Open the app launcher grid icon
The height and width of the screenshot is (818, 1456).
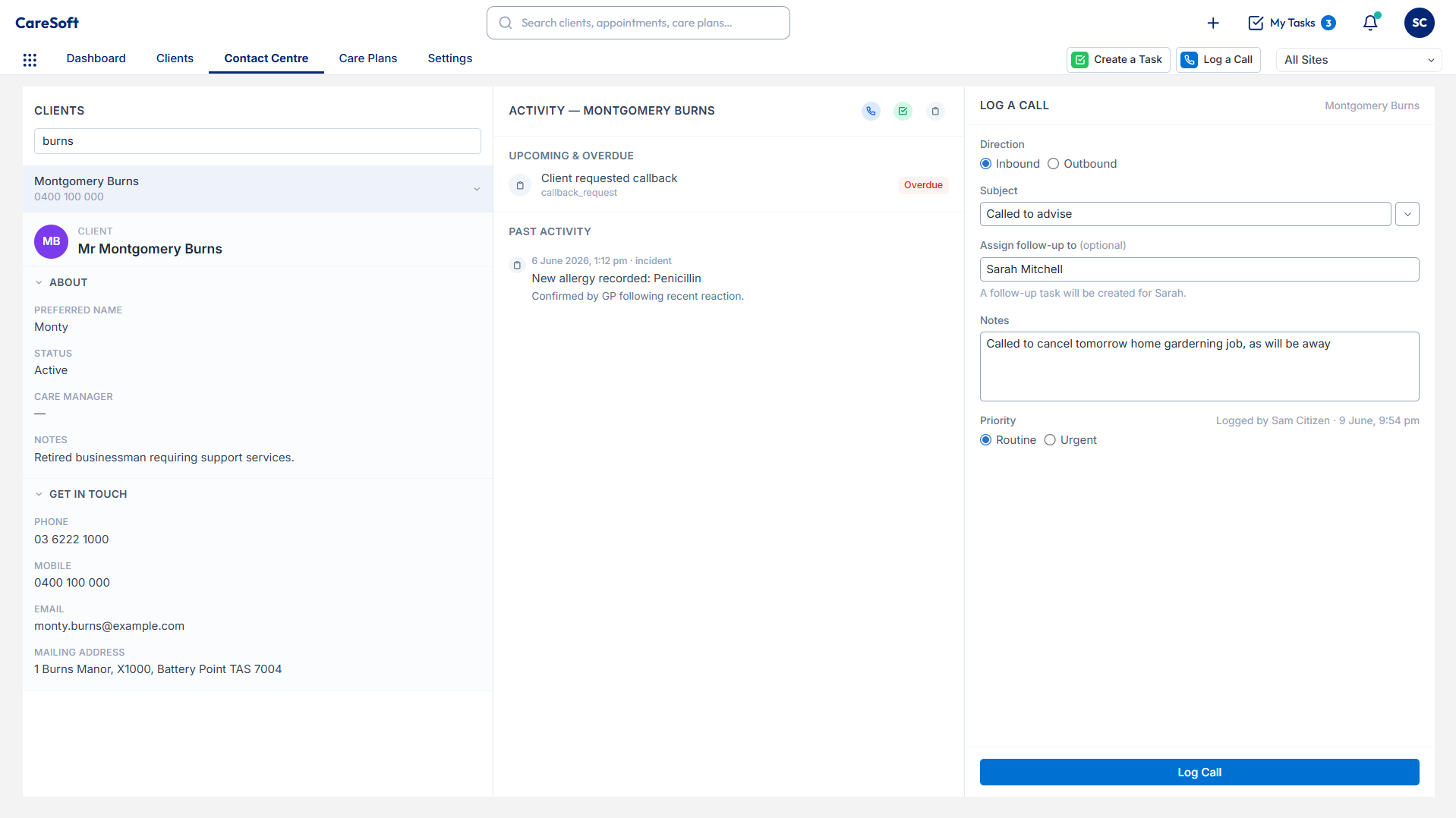(x=30, y=60)
